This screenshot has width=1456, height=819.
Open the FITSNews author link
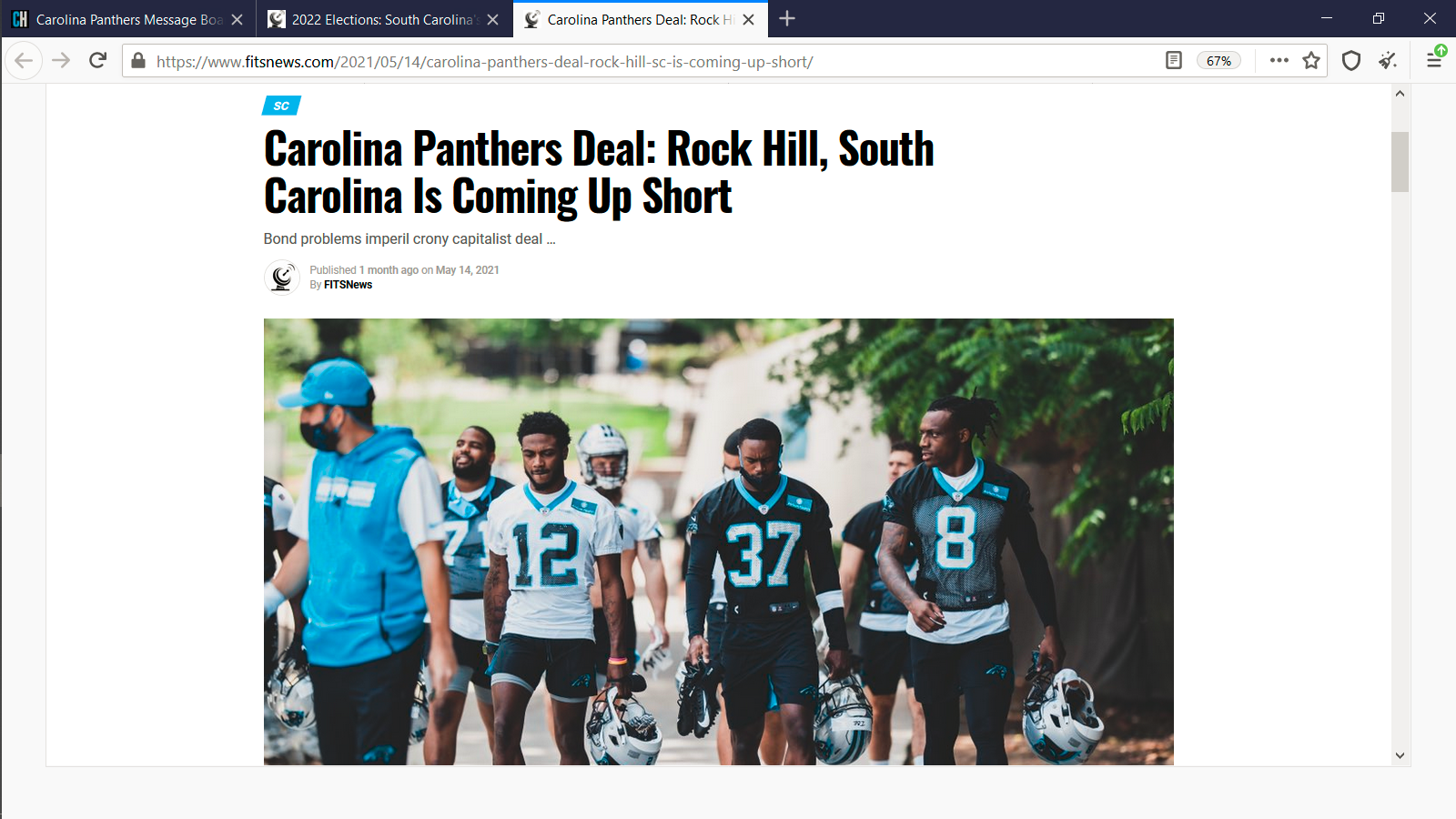[x=348, y=285]
